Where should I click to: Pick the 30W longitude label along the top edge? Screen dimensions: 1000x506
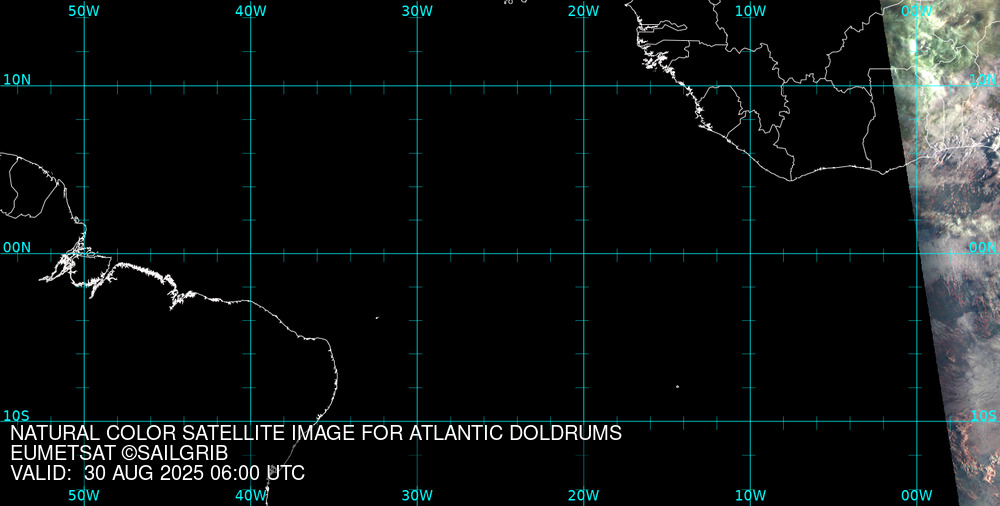[418, 11]
